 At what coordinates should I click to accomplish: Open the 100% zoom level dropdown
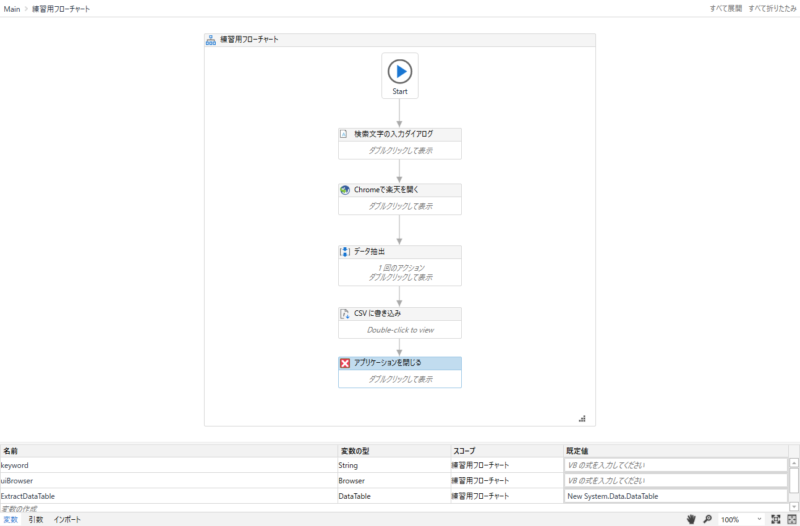758,520
